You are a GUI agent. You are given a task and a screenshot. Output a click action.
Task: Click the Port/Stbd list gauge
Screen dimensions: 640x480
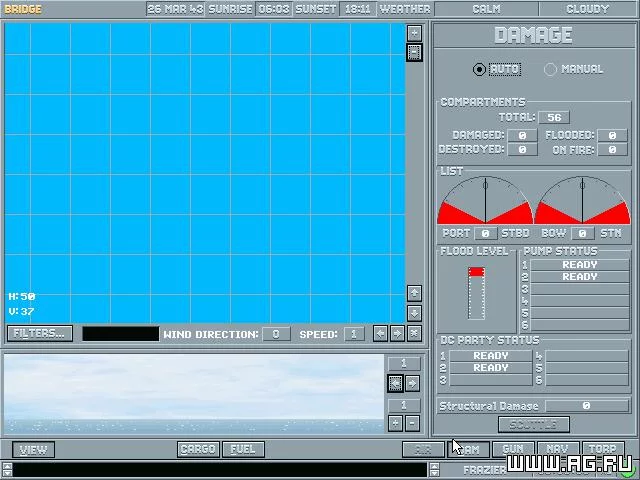[x=485, y=200]
